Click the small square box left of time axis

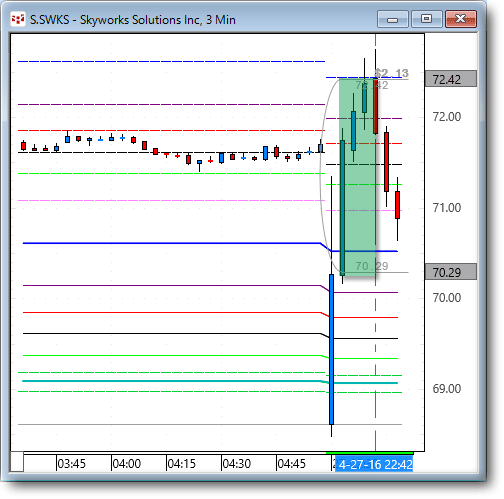point(17,462)
